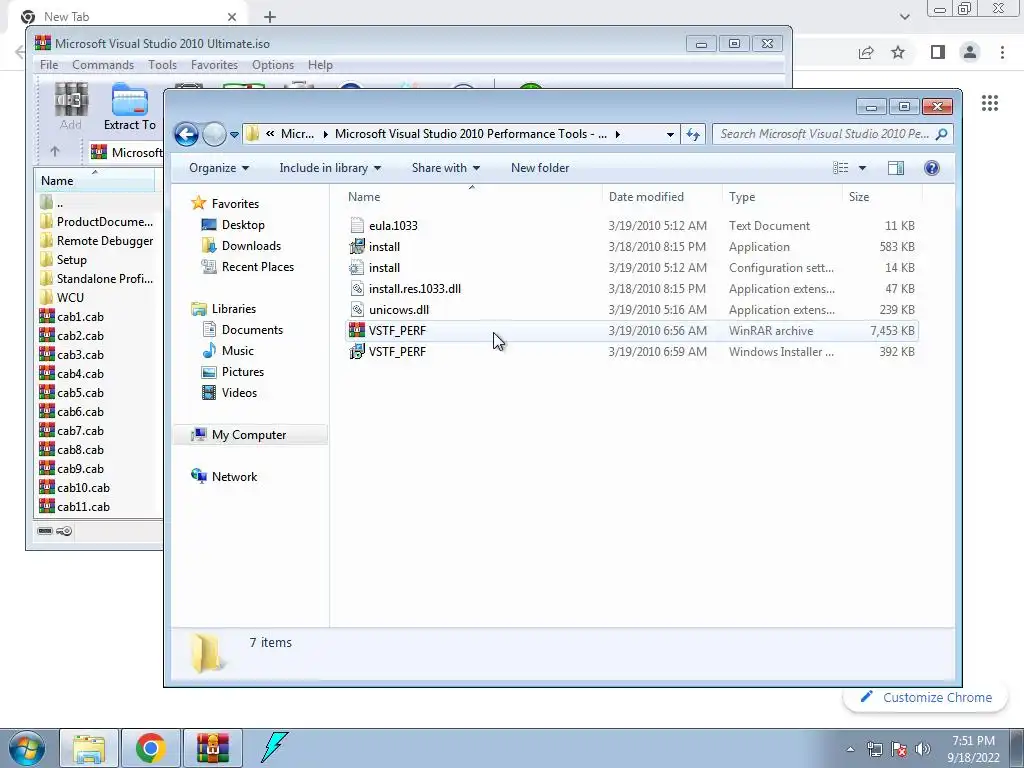Click Extract To icon in WinRAR toolbar
Image resolution: width=1024 pixels, height=768 pixels.
point(129,106)
